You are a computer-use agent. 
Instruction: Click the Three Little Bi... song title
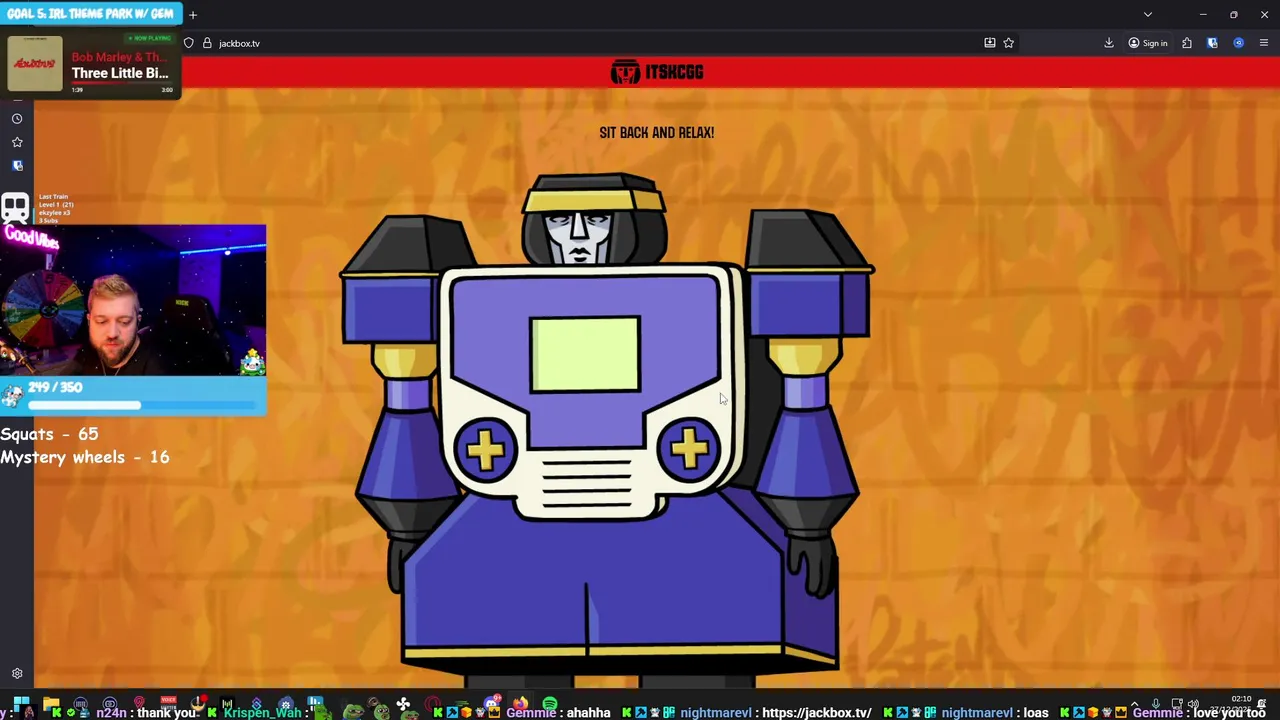tap(120, 73)
